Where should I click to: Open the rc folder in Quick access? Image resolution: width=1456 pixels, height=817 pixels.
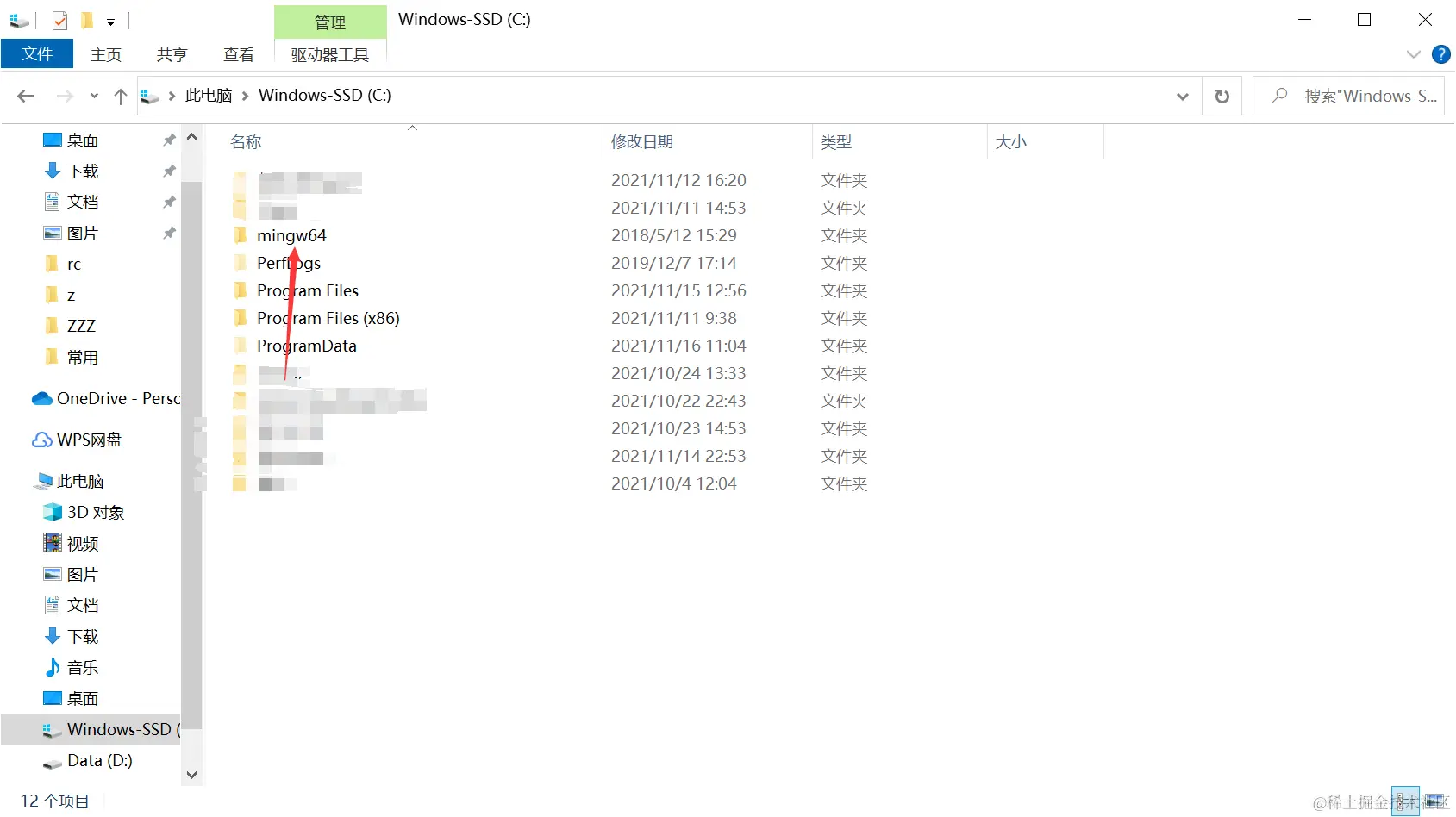63,264
